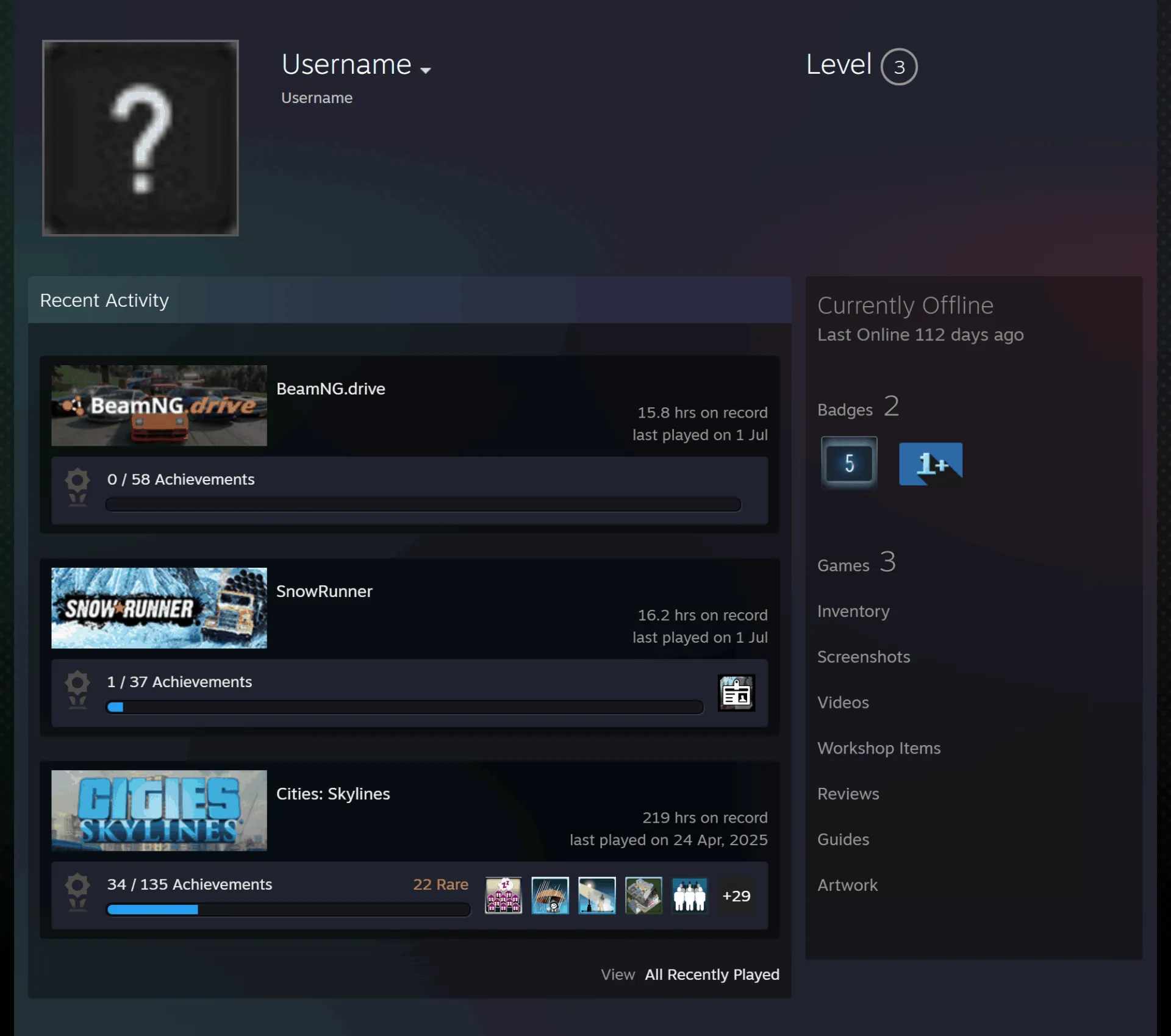This screenshot has width=1171, height=1036.
Task: Click the 22 Rare label
Action: [440, 884]
